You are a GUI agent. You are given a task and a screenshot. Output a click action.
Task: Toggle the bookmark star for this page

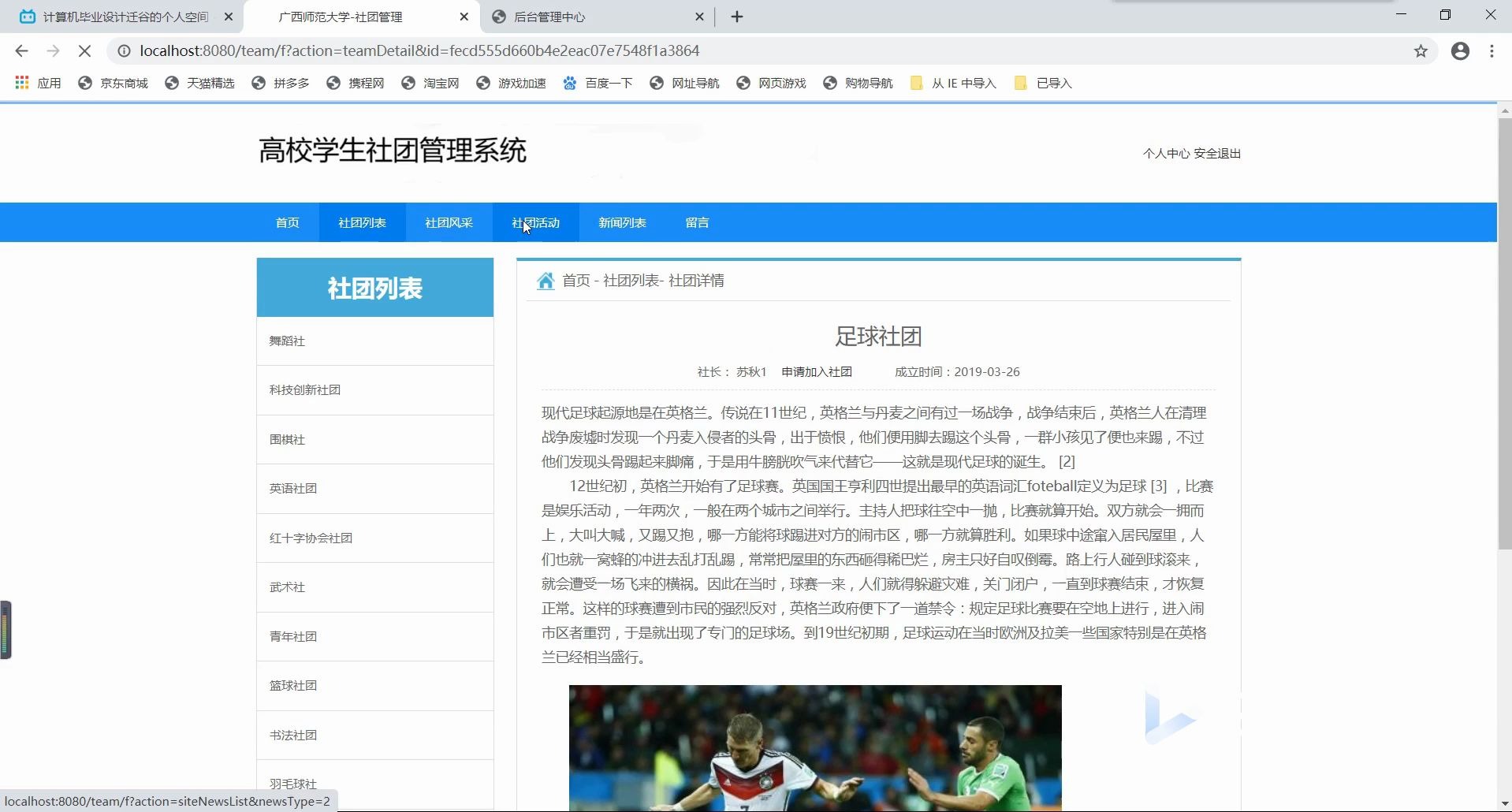1421,50
